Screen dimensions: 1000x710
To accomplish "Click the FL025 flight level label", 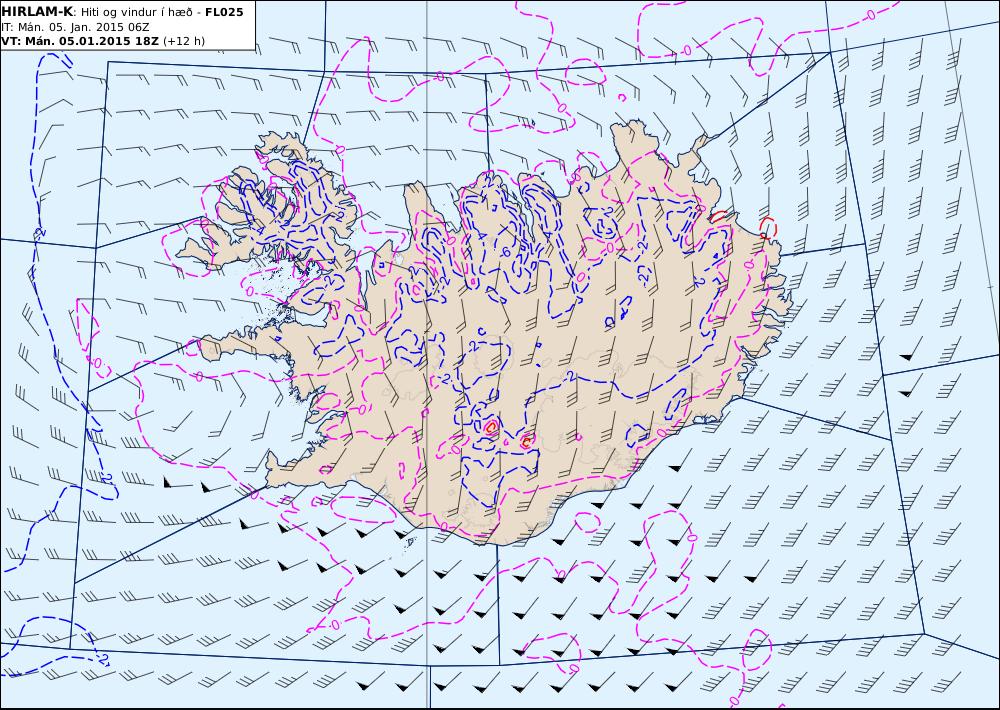I will click(x=224, y=12).
